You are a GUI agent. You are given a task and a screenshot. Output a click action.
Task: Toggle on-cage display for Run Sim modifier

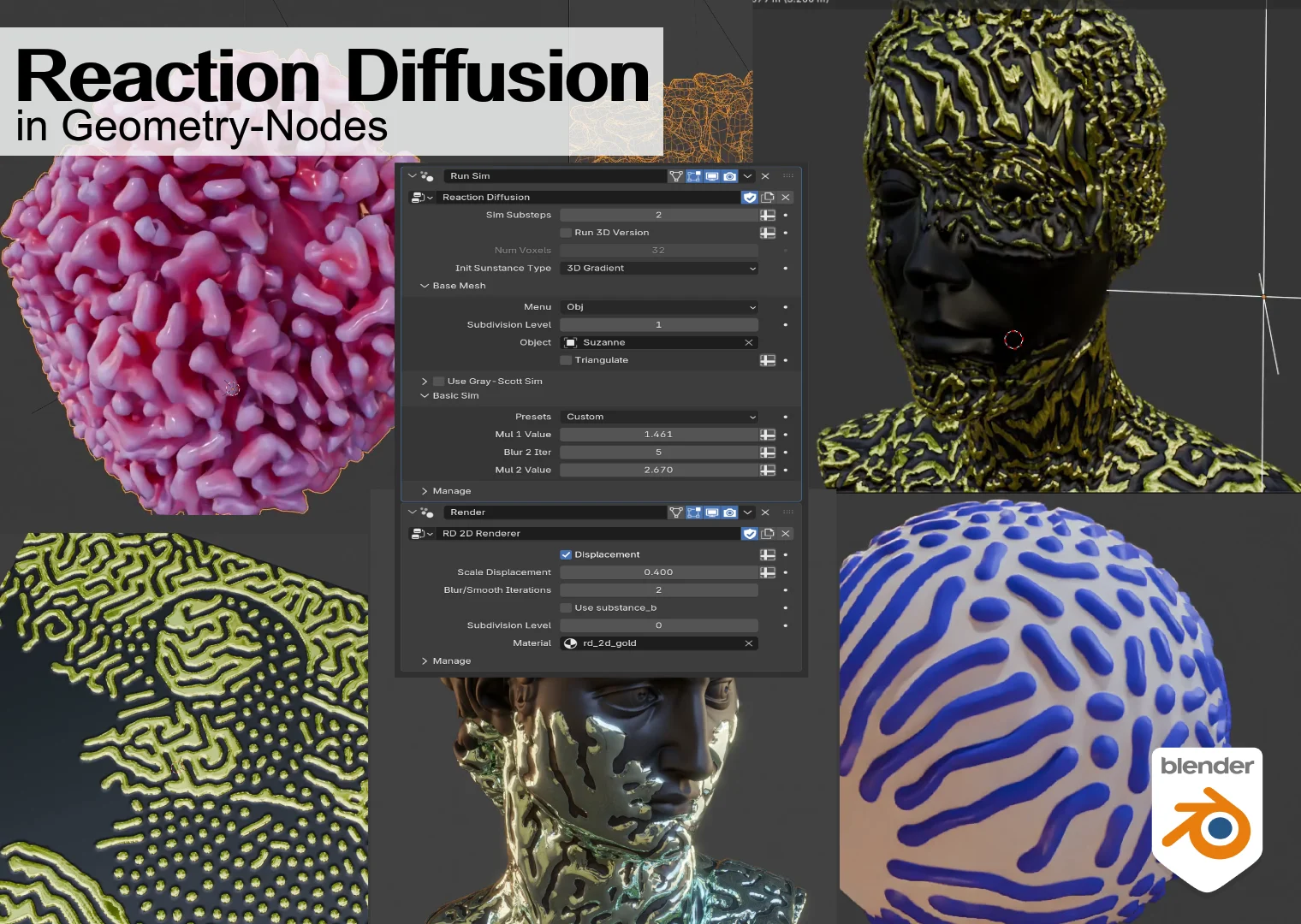tap(676, 176)
